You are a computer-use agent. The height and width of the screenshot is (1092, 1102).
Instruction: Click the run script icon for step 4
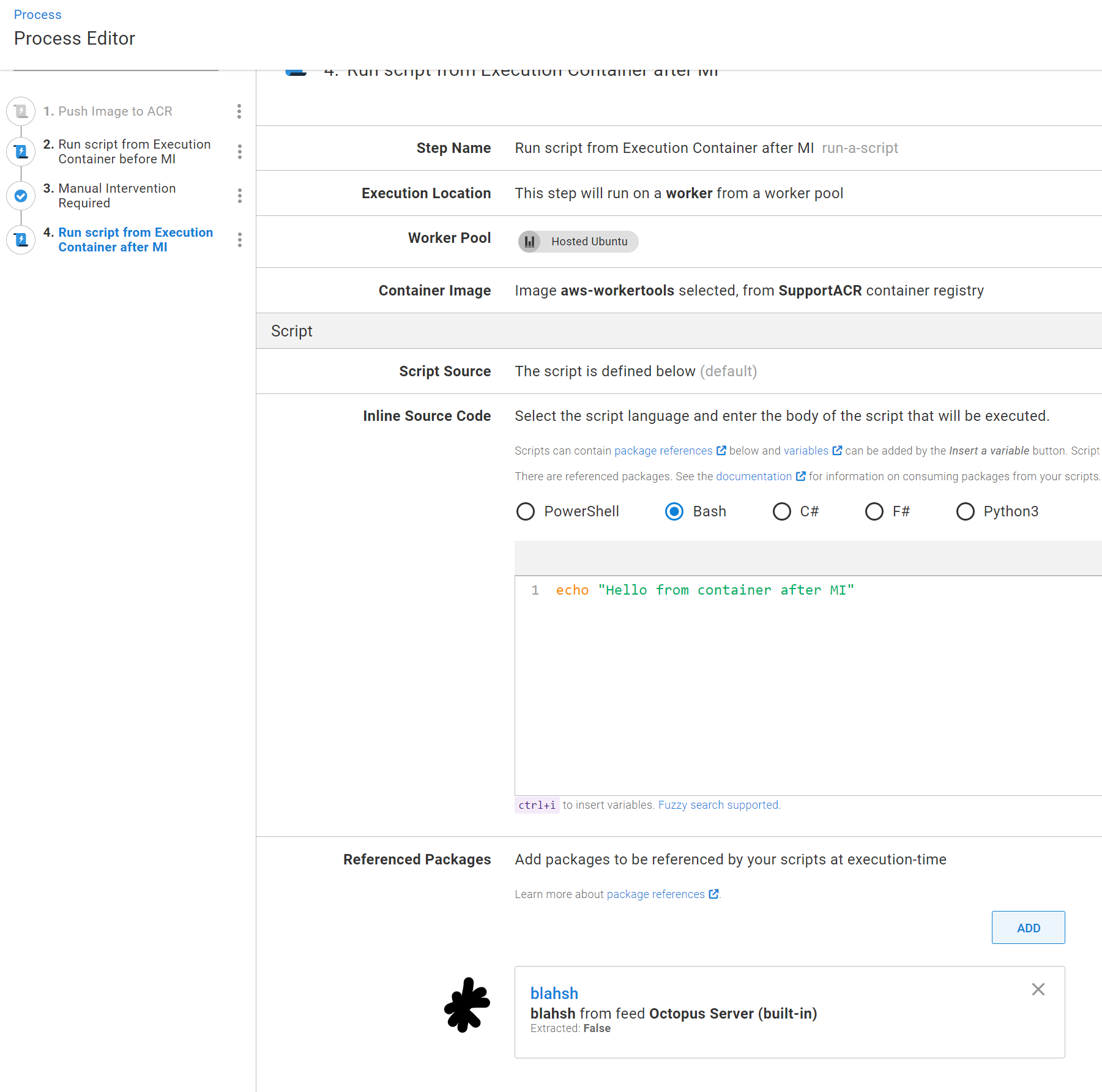[x=21, y=240]
